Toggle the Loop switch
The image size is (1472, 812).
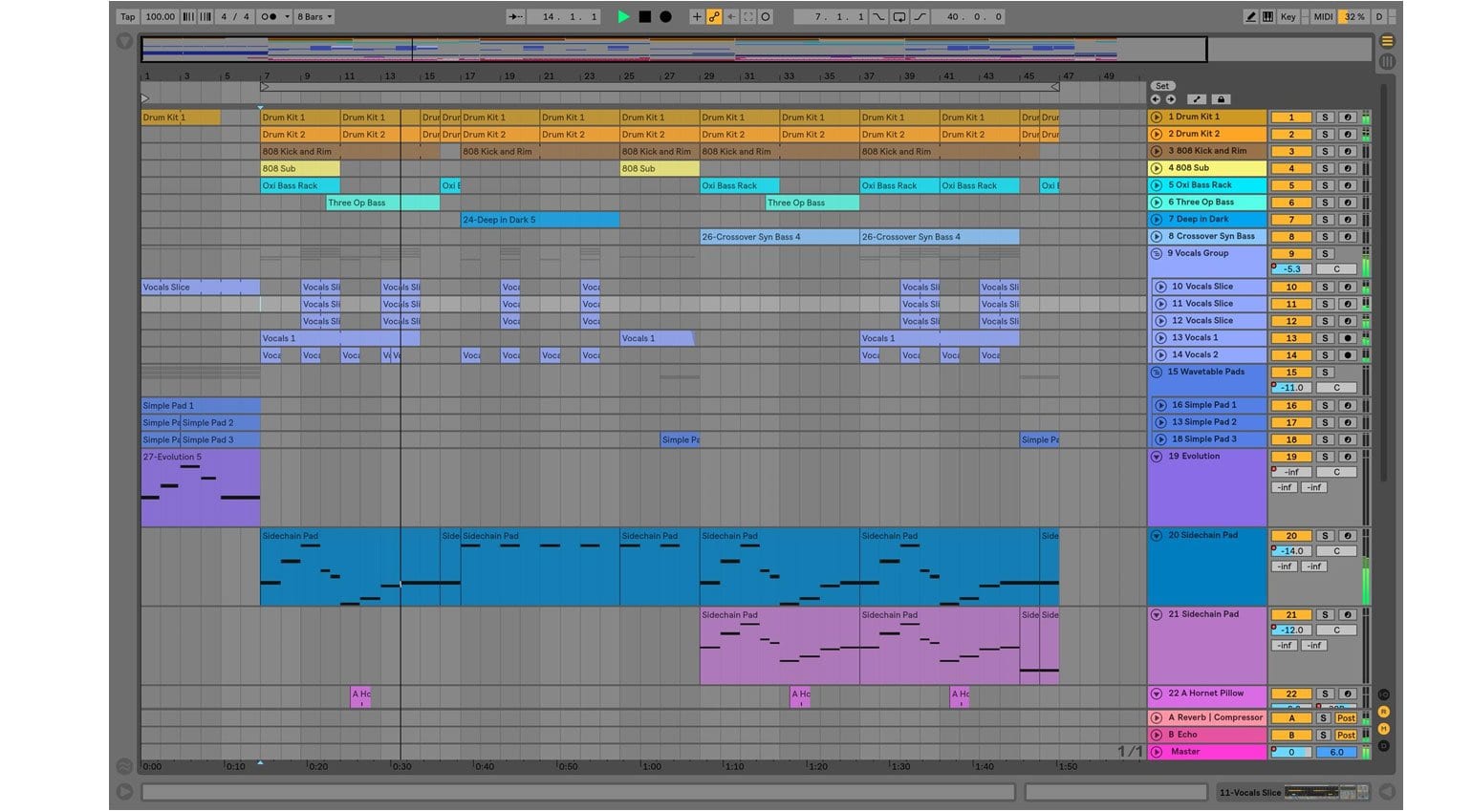click(x=899, y=16)
